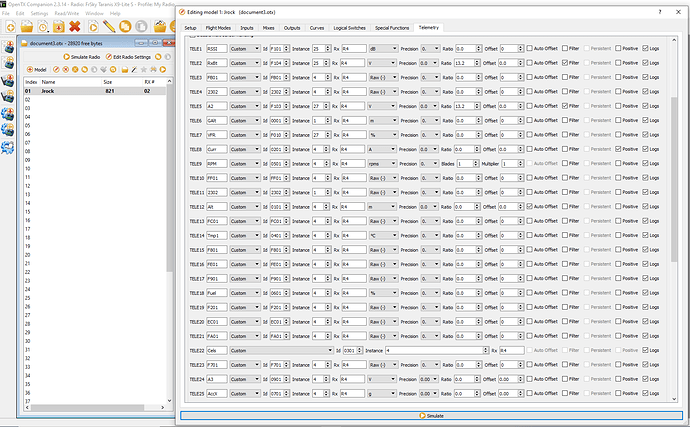Open TELE1 RSSI dB unit dropdown
The height and width of the screenshot is (427, 690).
[x=383, y=48]
